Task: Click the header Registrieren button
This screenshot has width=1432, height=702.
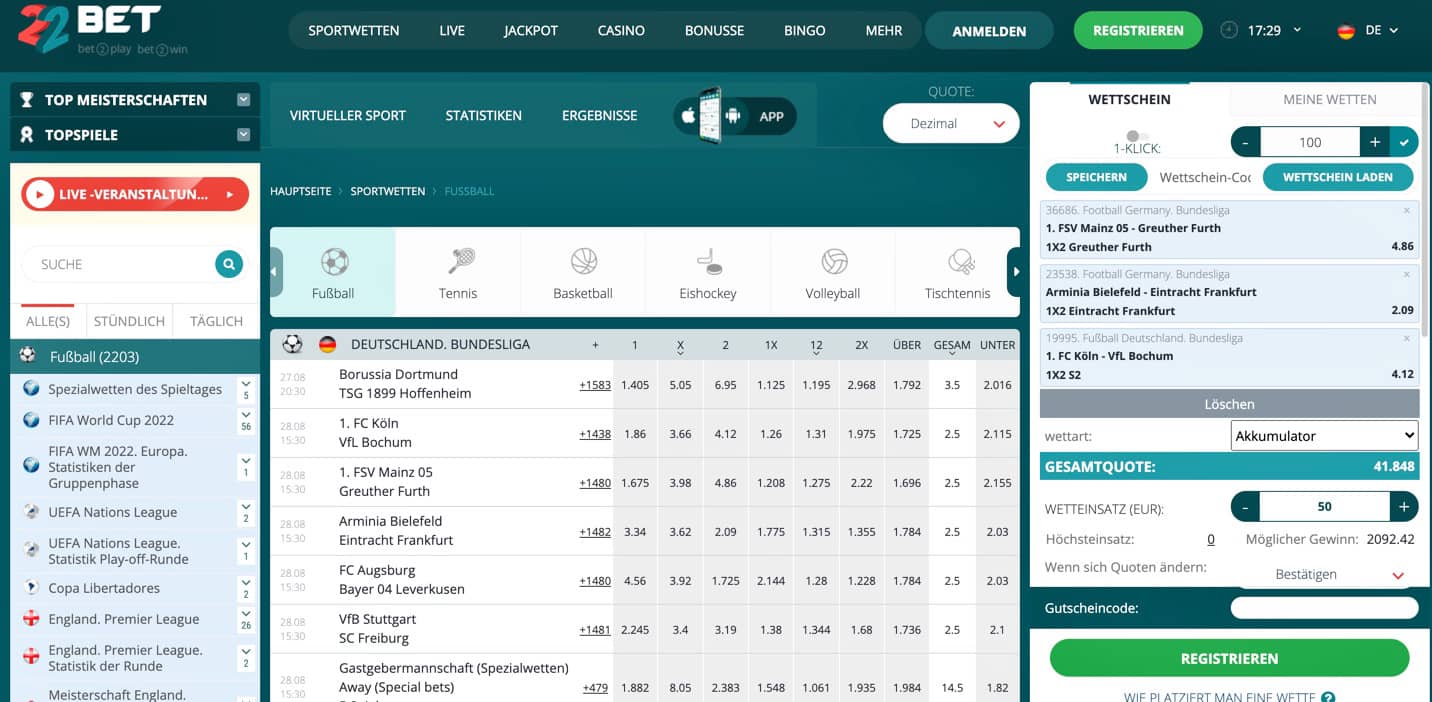Action: 1138,31
